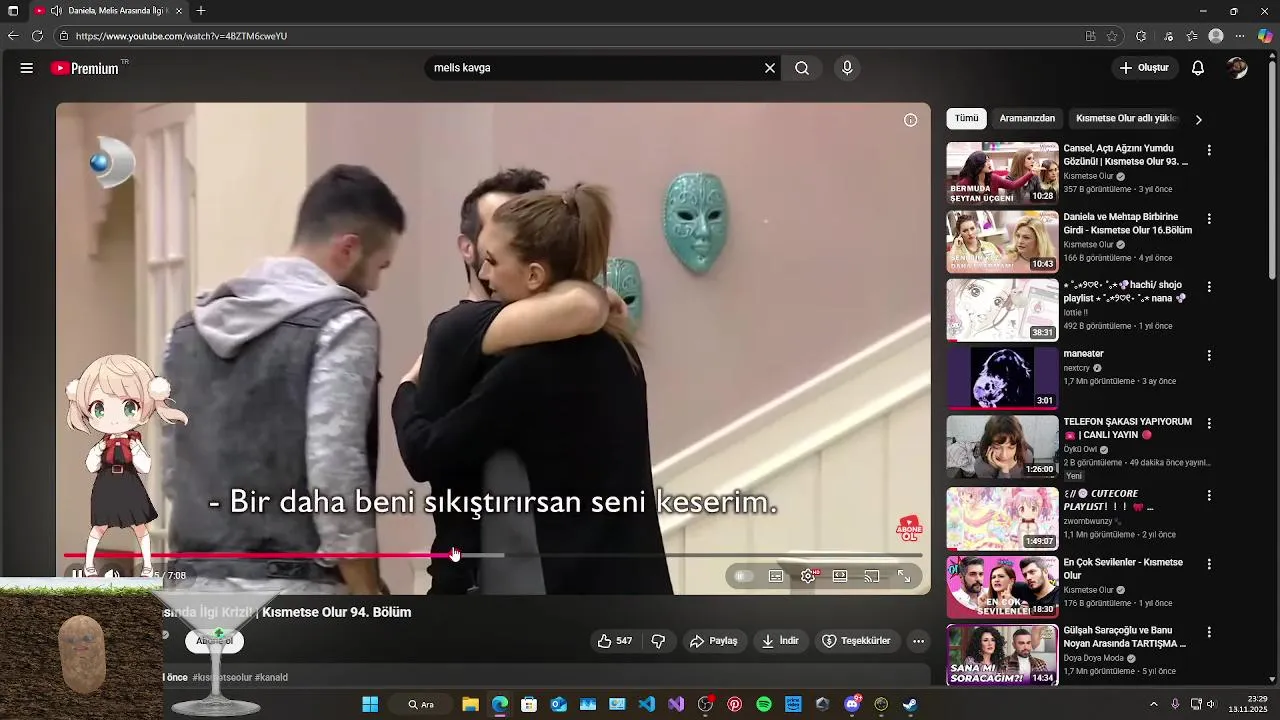Screen dimensions: 1280x720
Task: Like the video with 547 likes
Action: [x=615, y=641]
